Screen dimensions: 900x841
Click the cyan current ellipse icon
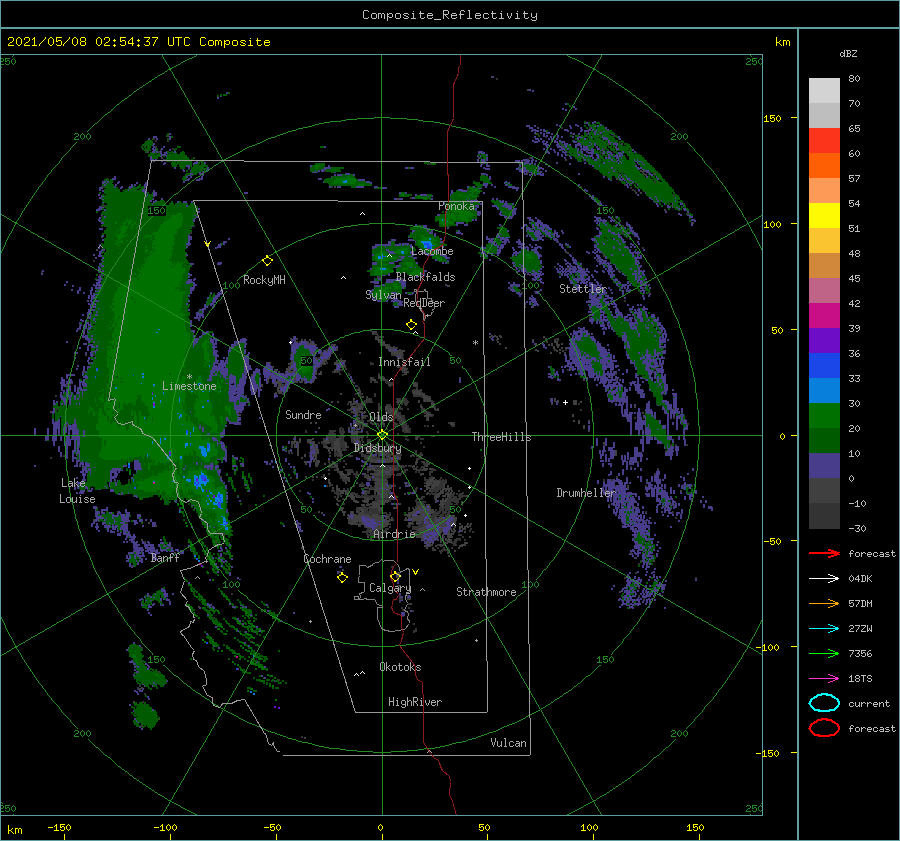[x=824, y=703]
